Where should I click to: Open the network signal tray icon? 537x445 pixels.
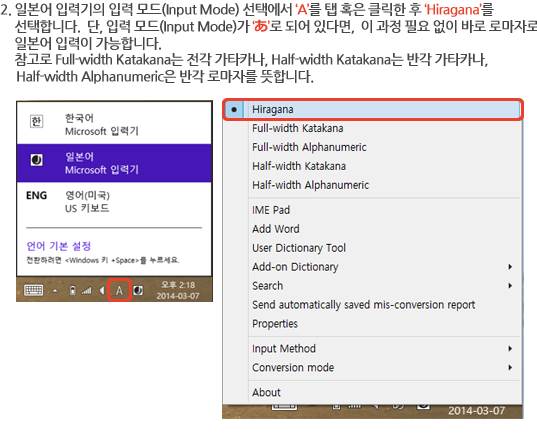click(87, 291)
